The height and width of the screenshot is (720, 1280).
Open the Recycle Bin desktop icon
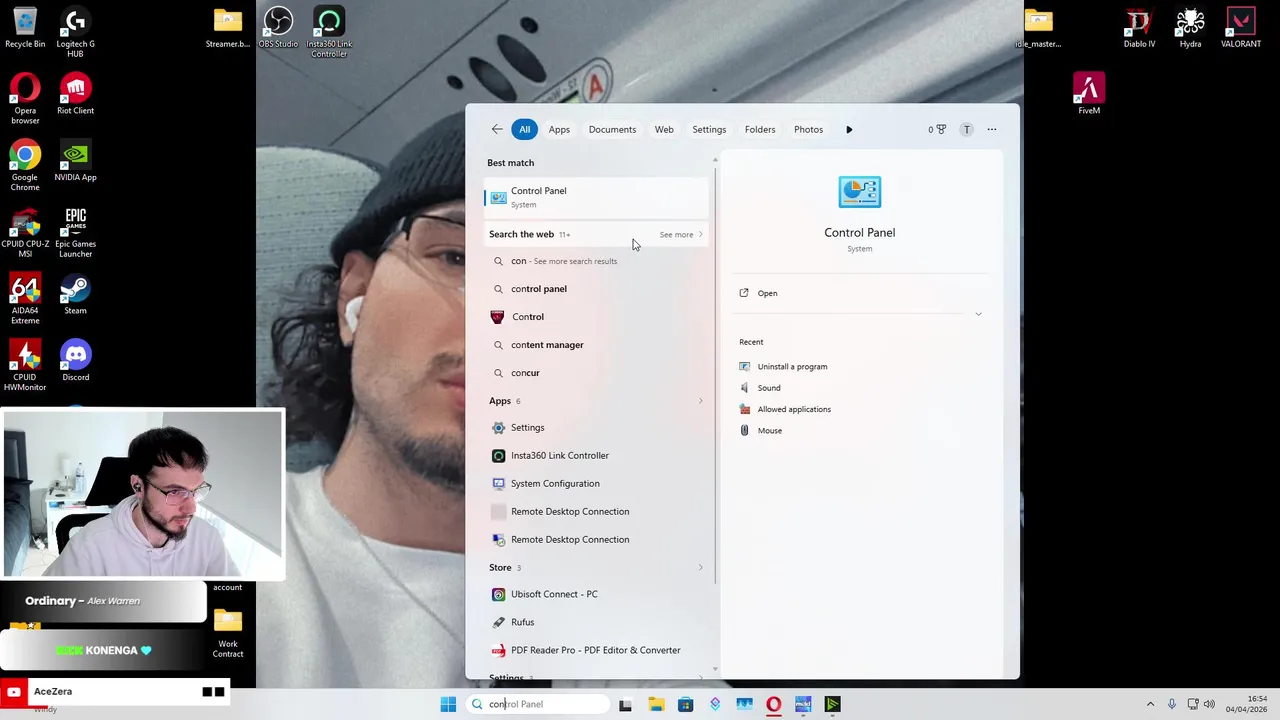(x=25, y=28)
